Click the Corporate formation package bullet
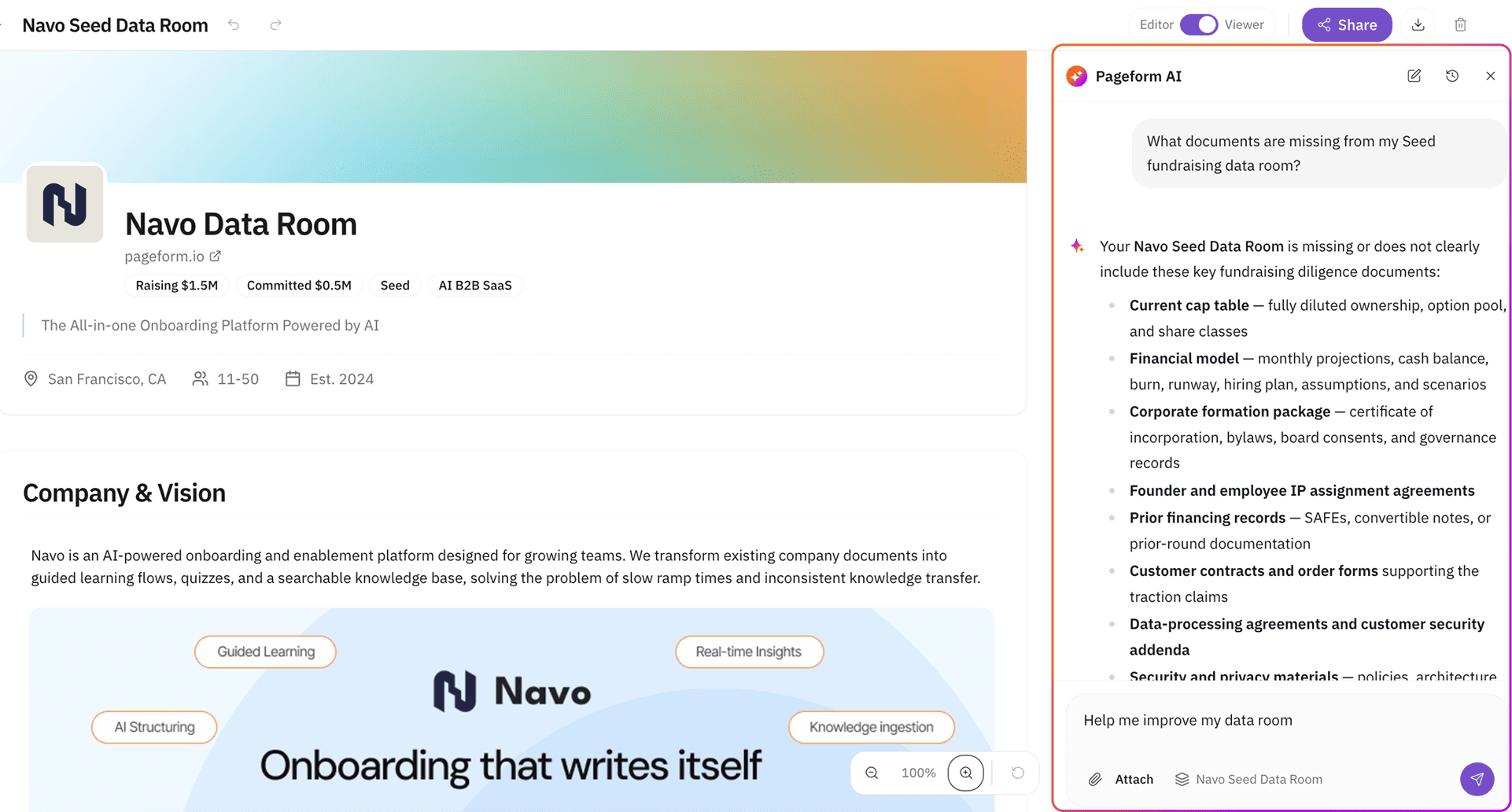The width and height of the screenshot is (1512, 812). pos(1313,437)
